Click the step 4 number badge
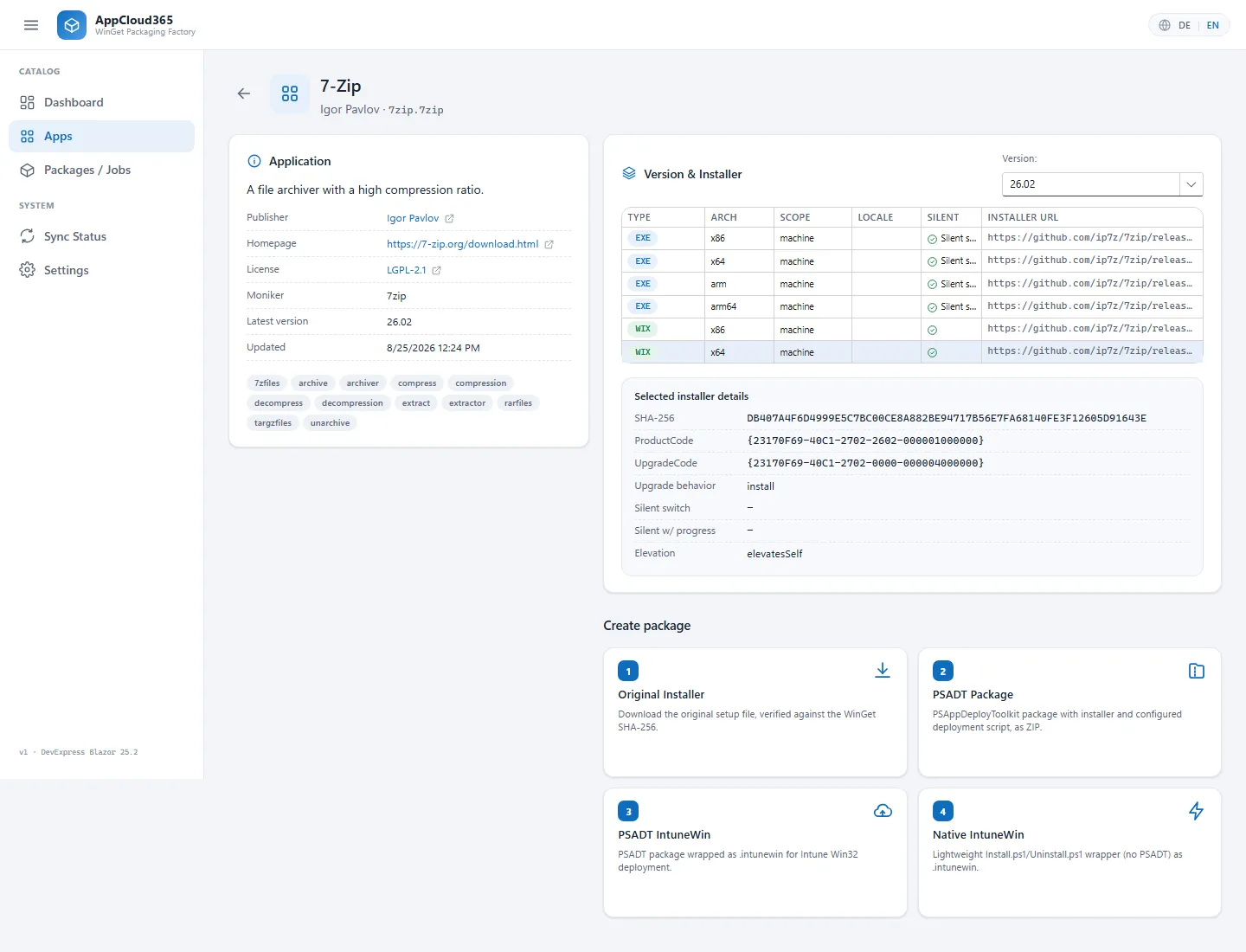The image size is (1246, 952). click(x=943, y=811)
